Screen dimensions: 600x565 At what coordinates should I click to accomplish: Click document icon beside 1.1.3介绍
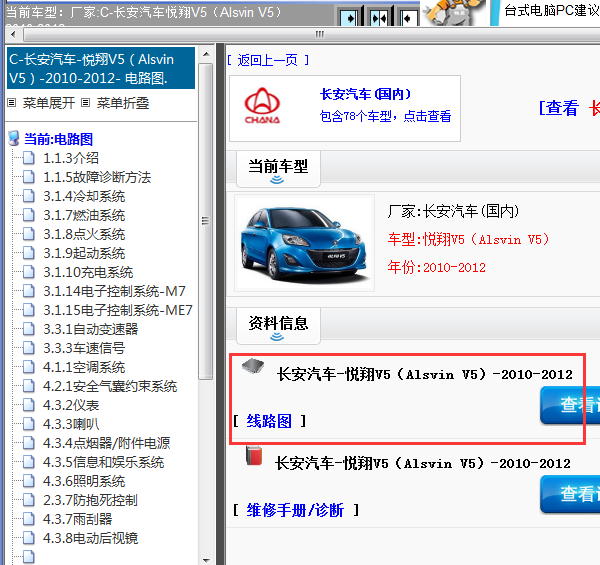29,158
